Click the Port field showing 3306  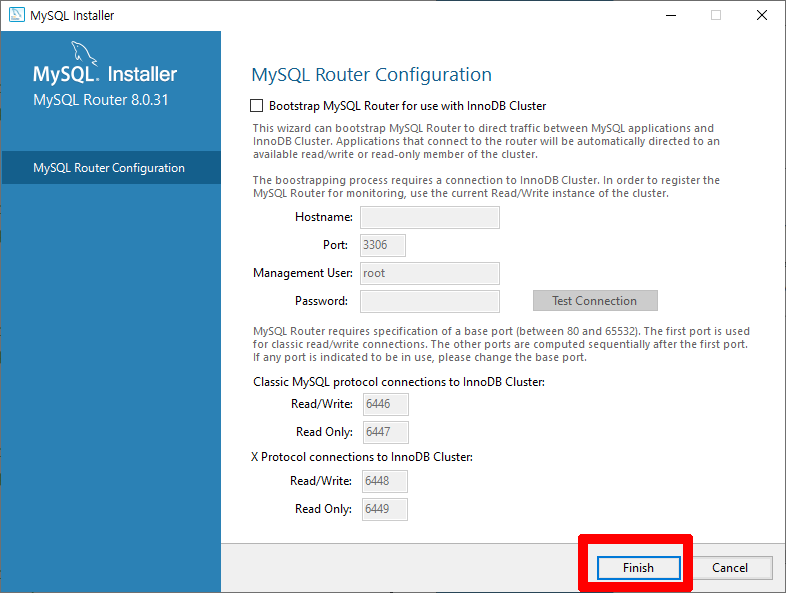383,245
